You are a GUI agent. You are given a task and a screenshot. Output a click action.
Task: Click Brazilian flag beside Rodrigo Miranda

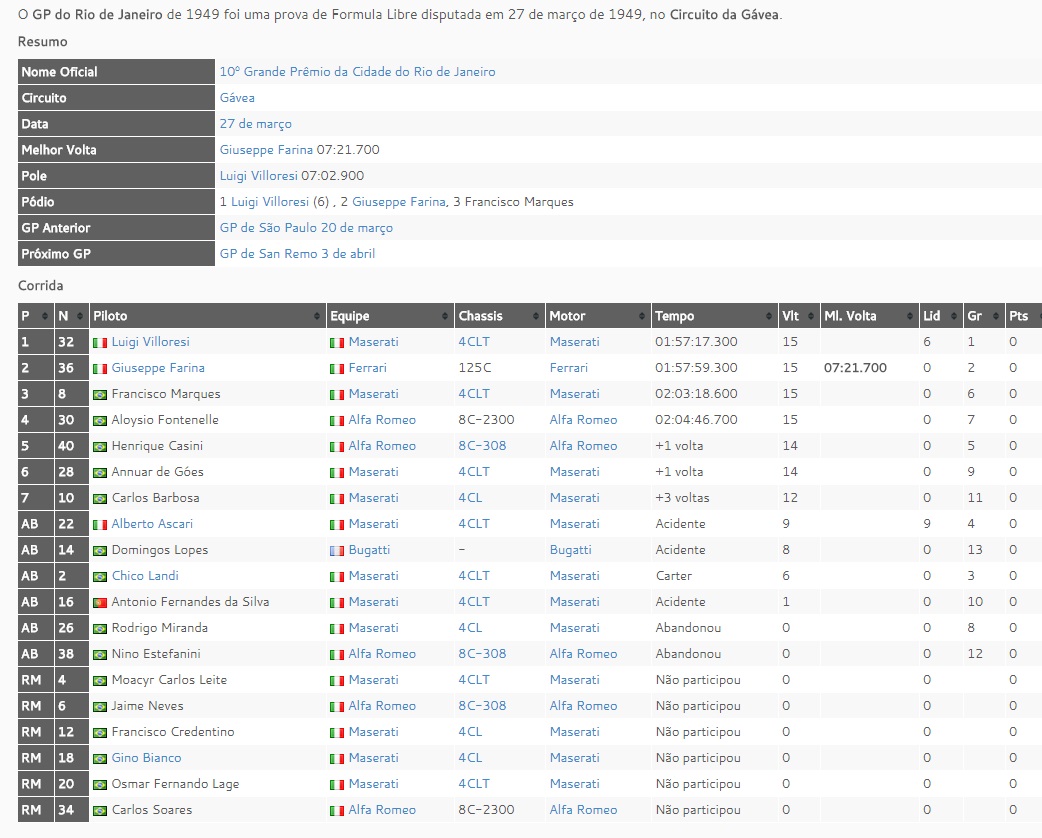tap(100, 629)
